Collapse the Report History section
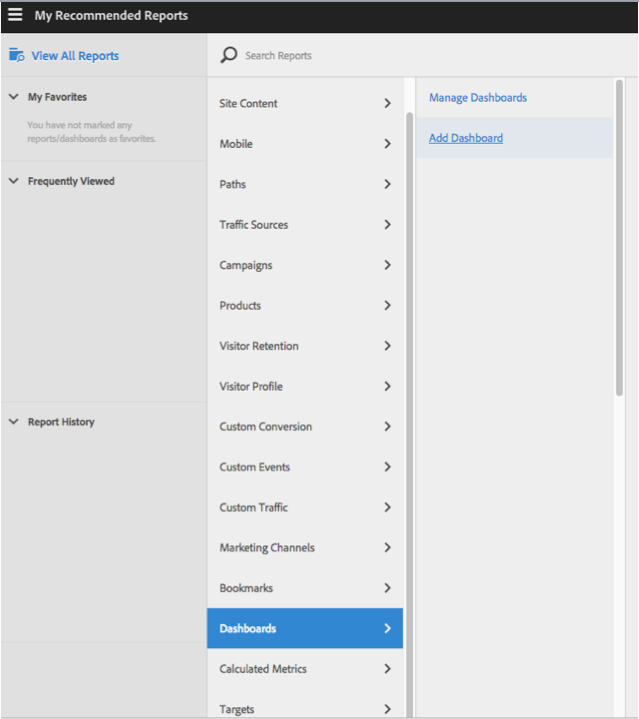Image resolution: width=639 pixels, height=719 pixels. [13, 422]
